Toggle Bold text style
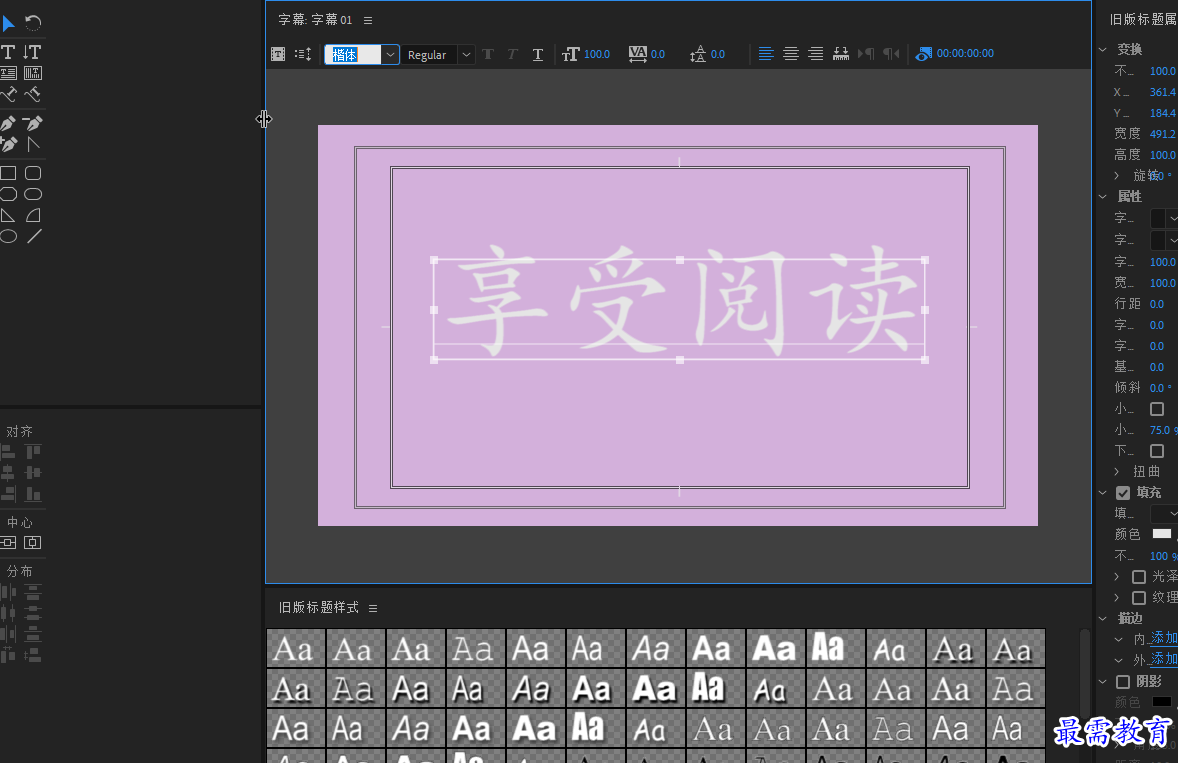This screenshot has height=763, width=1178. pos(488,54)
